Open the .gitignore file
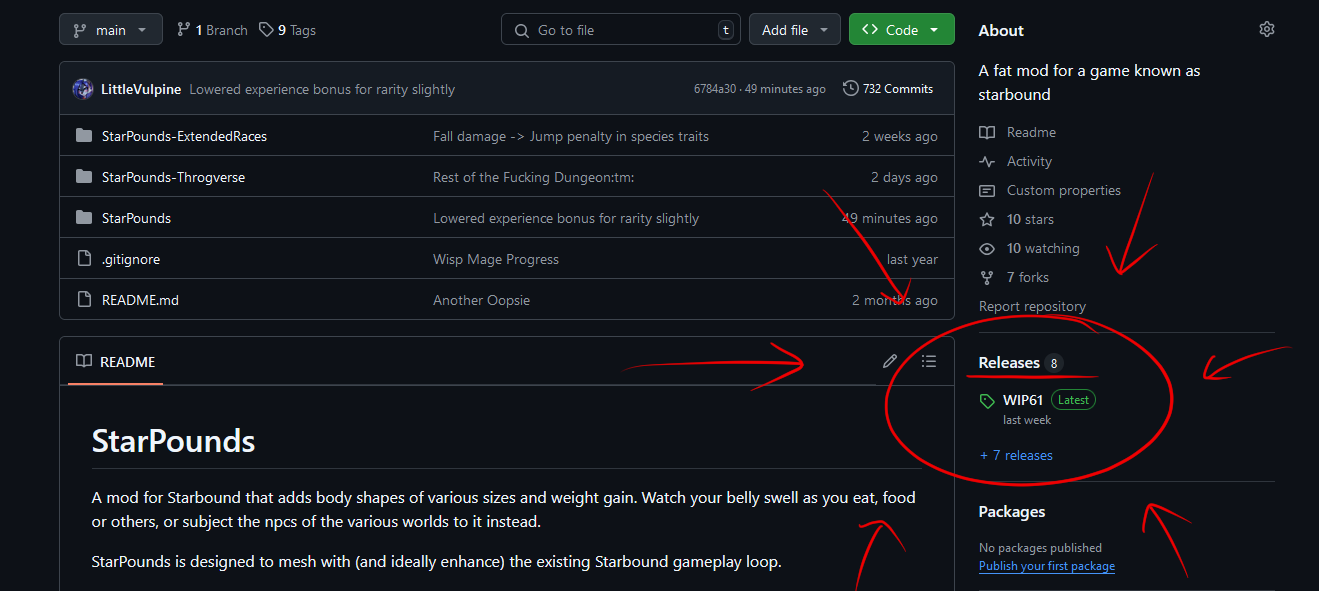This screenshot has width=1319, height=591. click(131, 259)
